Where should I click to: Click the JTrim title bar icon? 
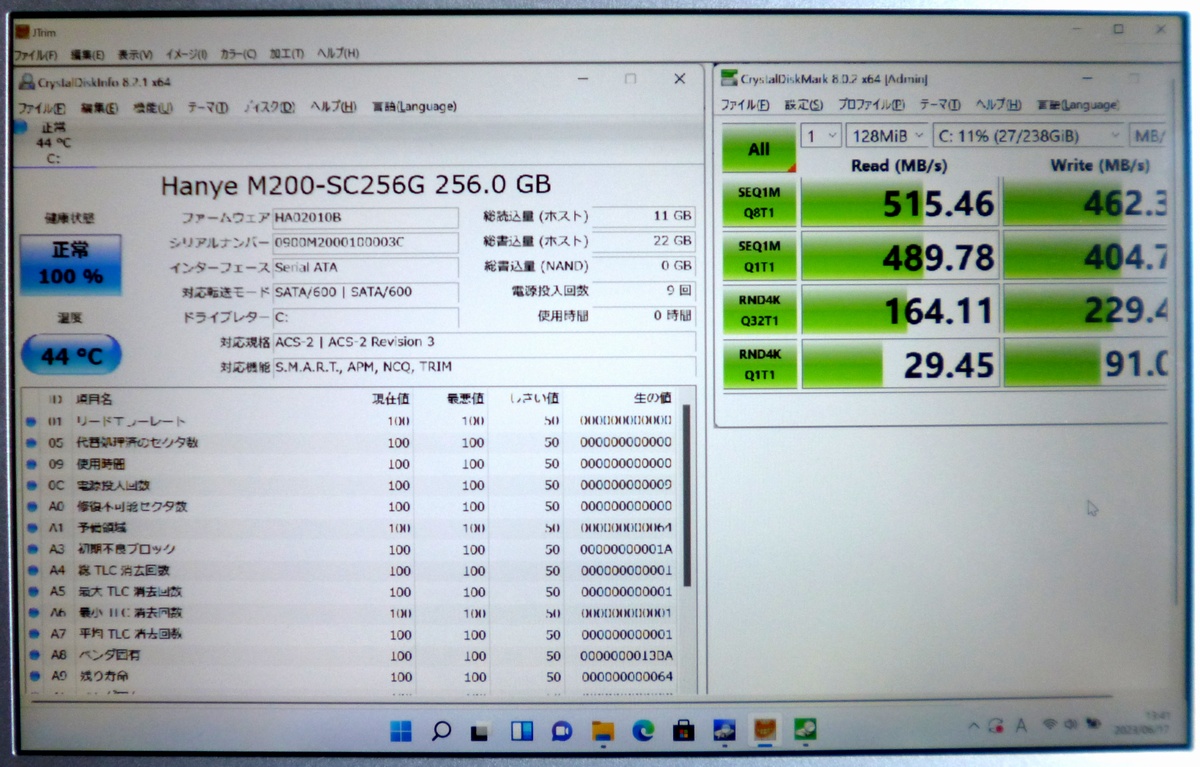(x=21, y=32)
